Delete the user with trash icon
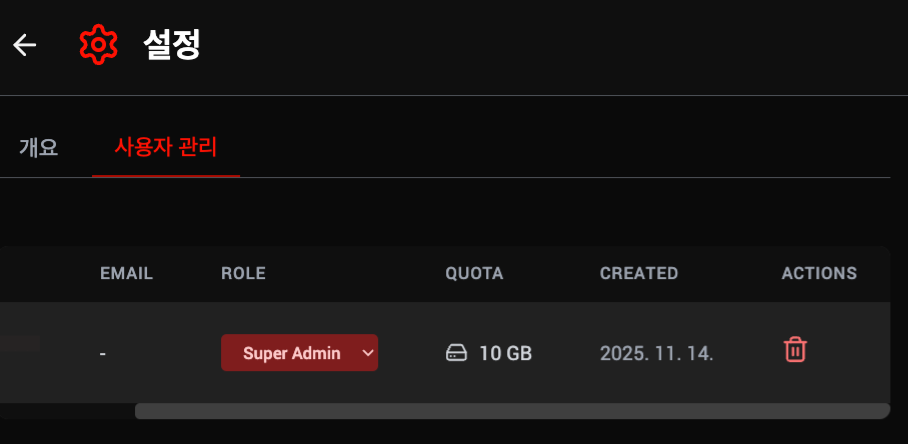This screenshot has width=908, height=444. click(x=795, y=350)
